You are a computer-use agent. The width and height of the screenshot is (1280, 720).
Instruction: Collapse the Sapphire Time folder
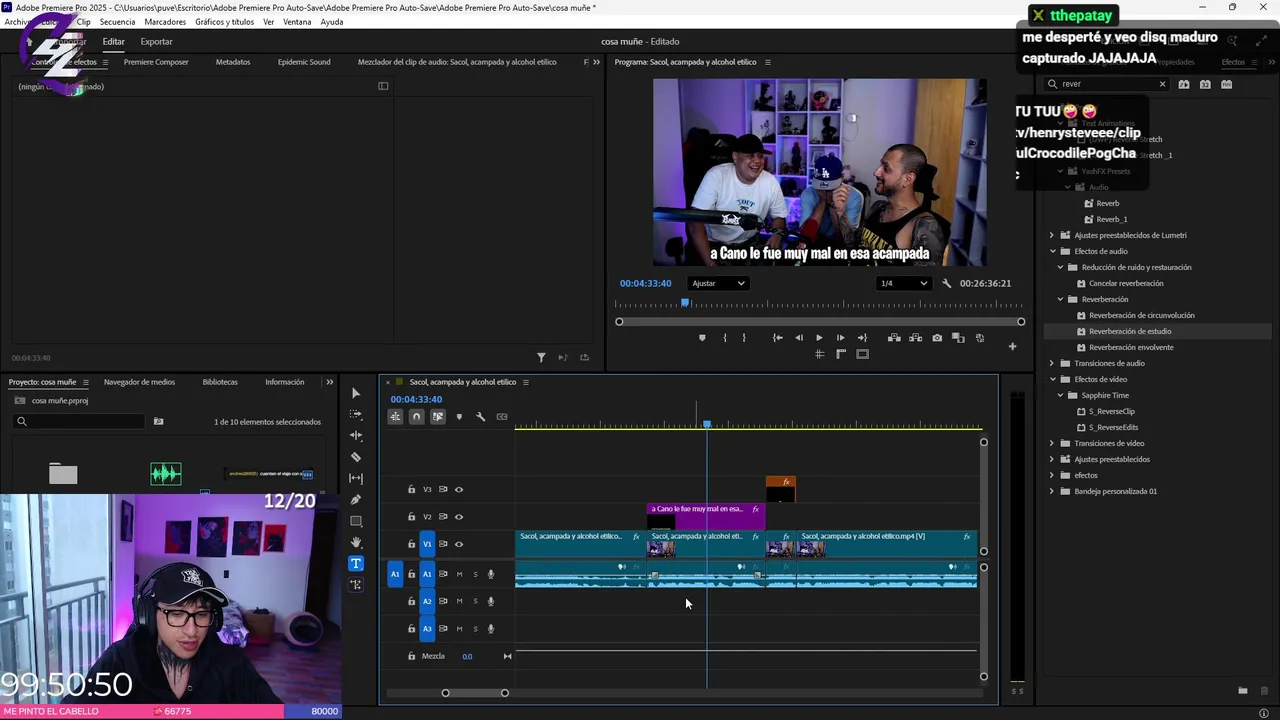pos(1061,395)
